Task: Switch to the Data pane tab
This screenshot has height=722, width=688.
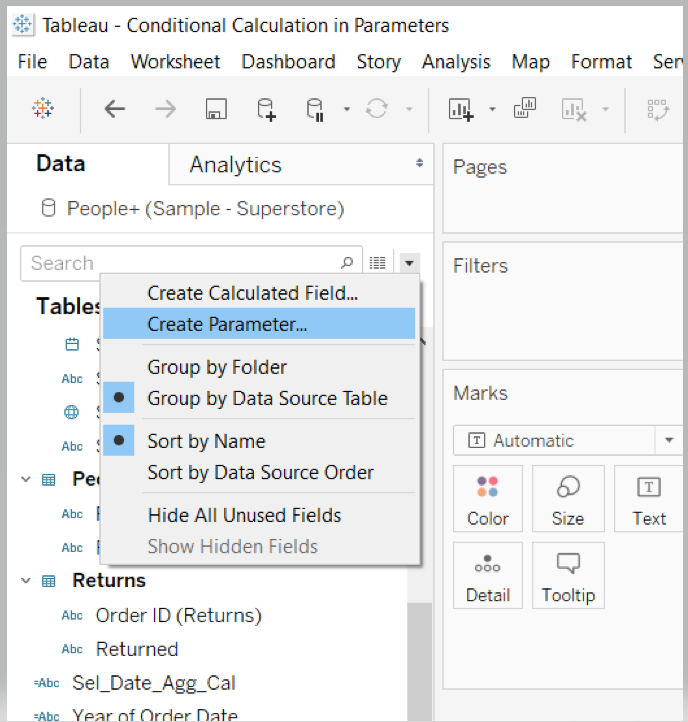Action: (x=61, y=163)
